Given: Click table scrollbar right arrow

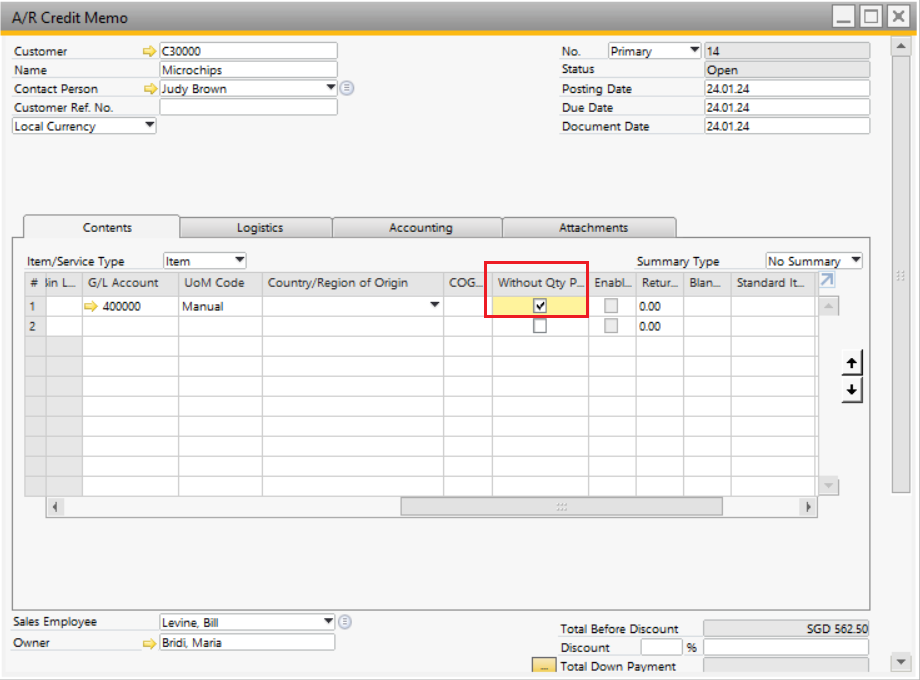Looking at the screenshot, I should click(x=808, y=506).
